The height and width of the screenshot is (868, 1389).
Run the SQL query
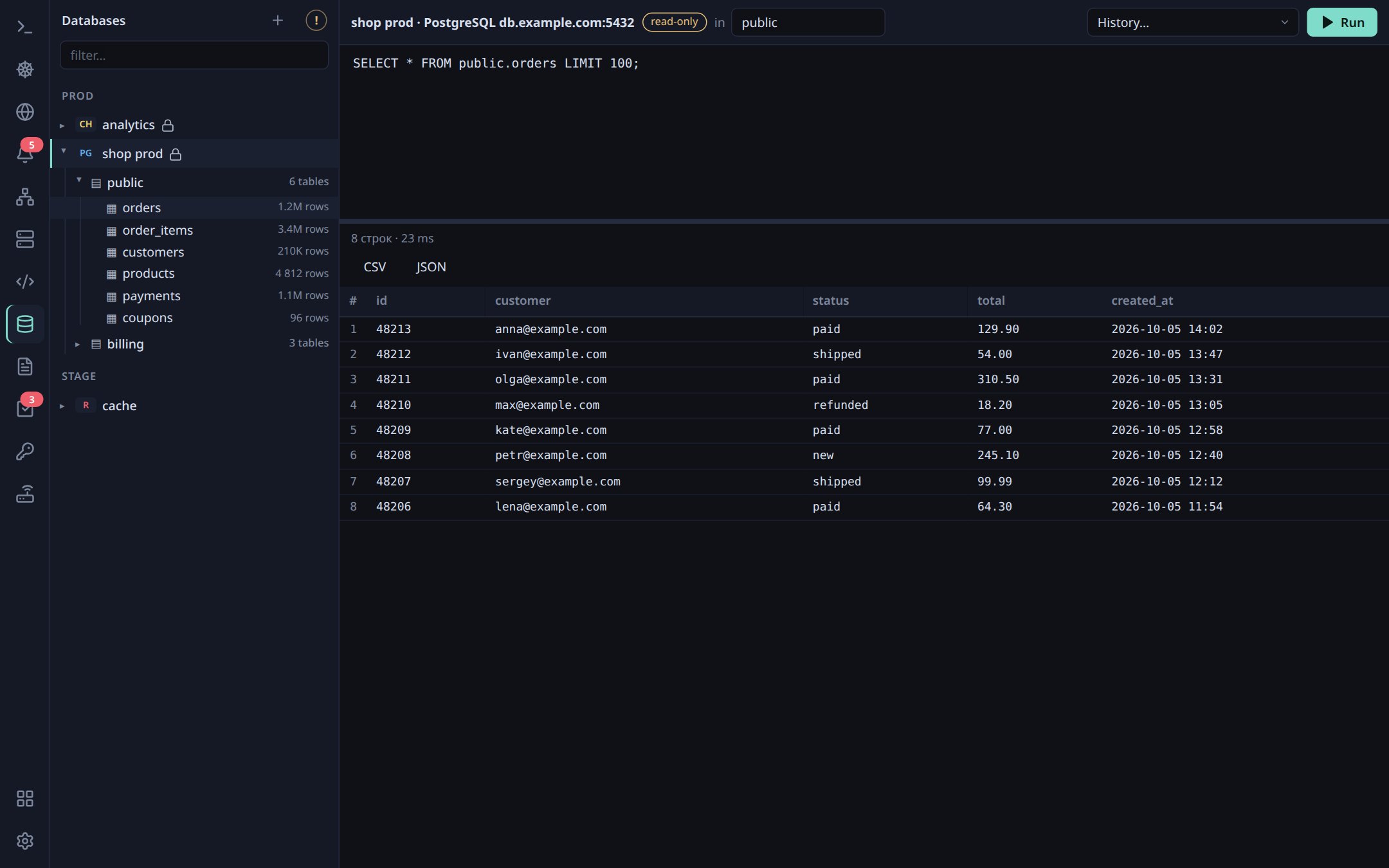coord(1342,23)
